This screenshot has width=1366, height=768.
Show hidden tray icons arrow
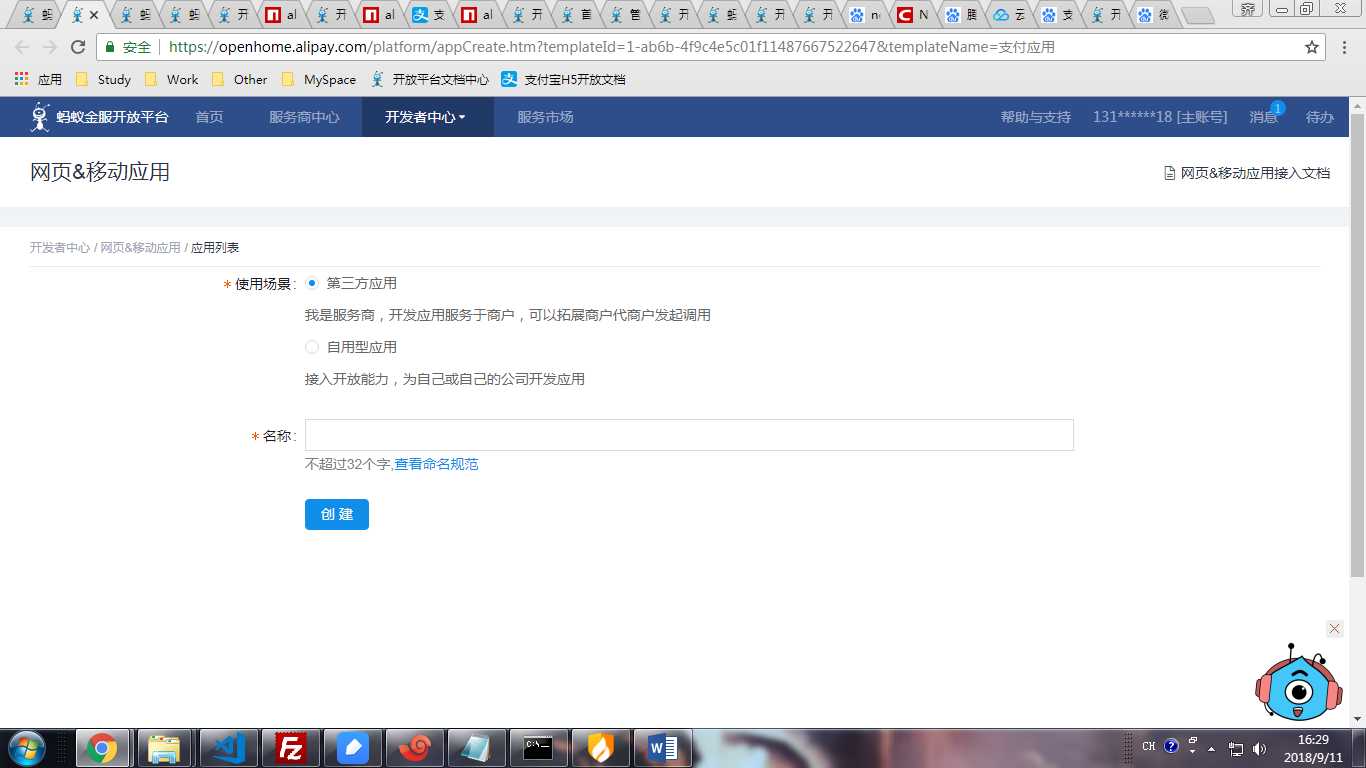pos(1212,748)
